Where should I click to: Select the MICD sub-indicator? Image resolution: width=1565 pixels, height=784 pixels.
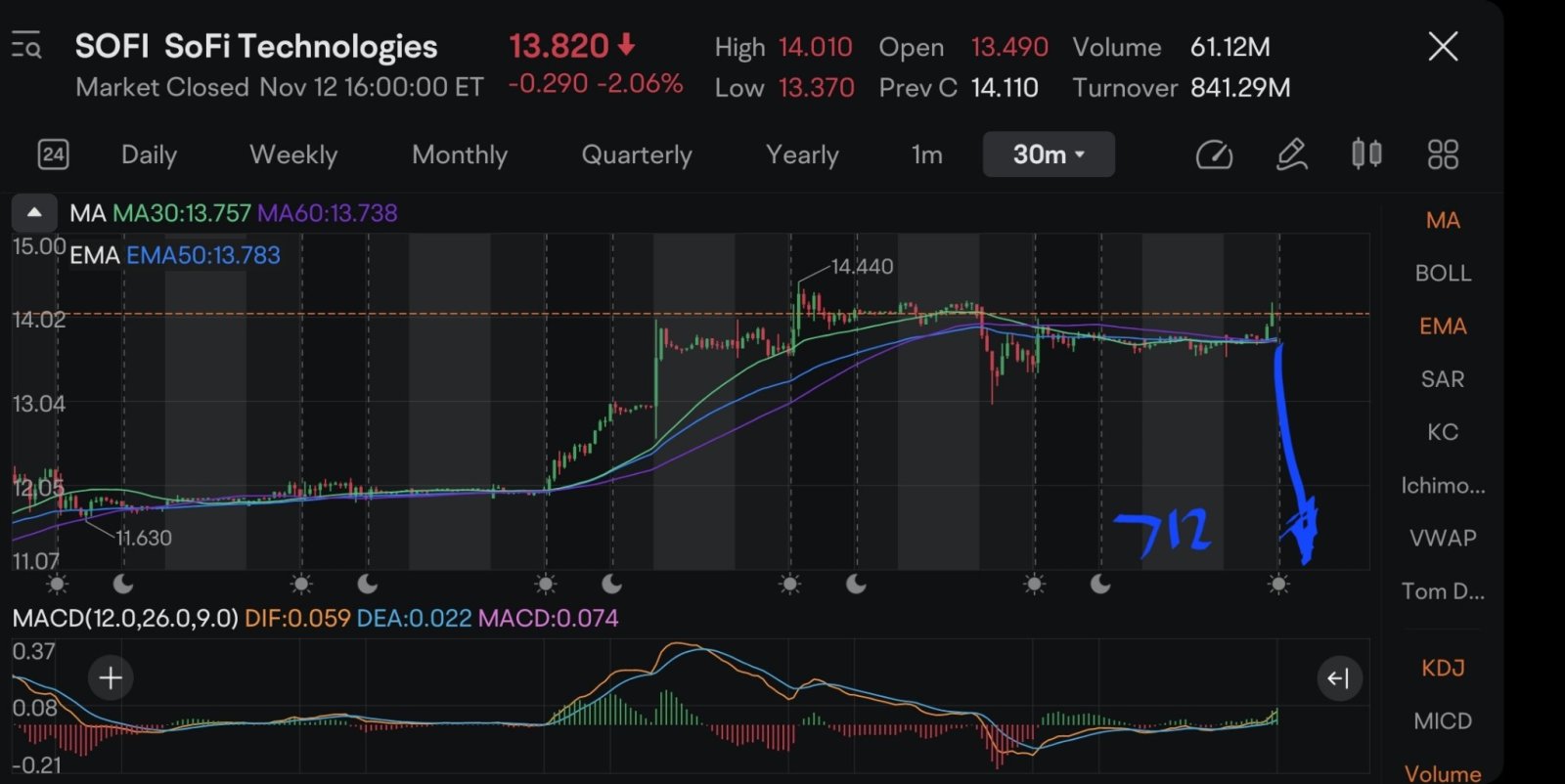[x=1443, y=720]
